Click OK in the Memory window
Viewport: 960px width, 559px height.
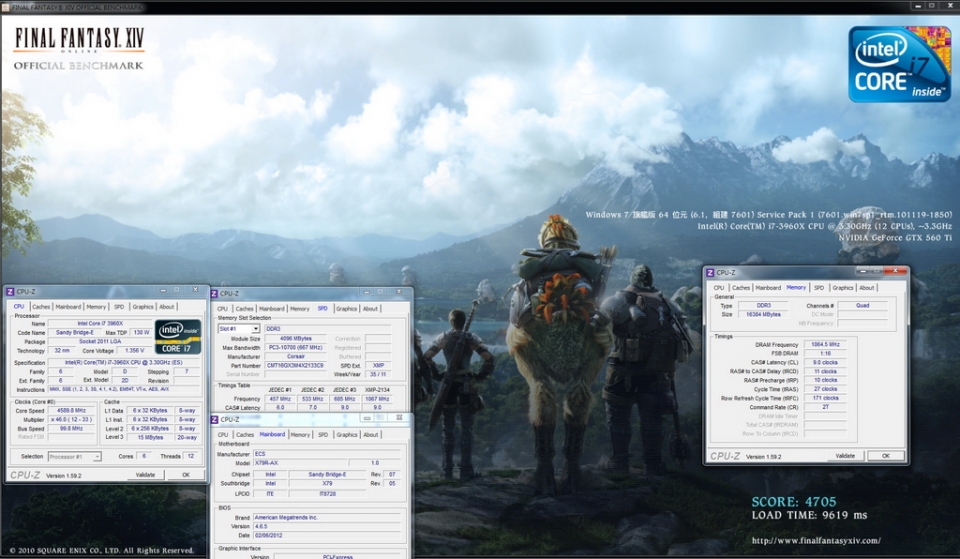[885, 455]
